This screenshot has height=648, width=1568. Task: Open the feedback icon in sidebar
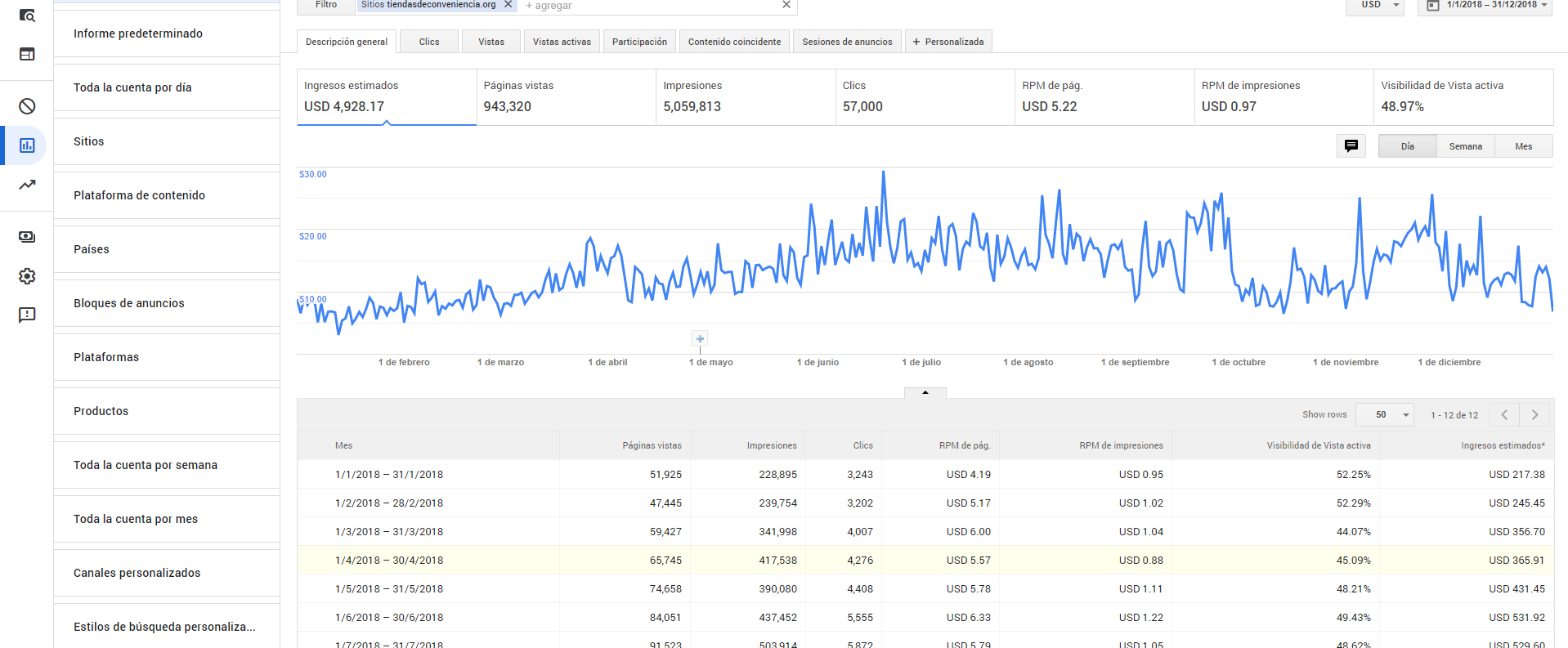pos(27,315)
